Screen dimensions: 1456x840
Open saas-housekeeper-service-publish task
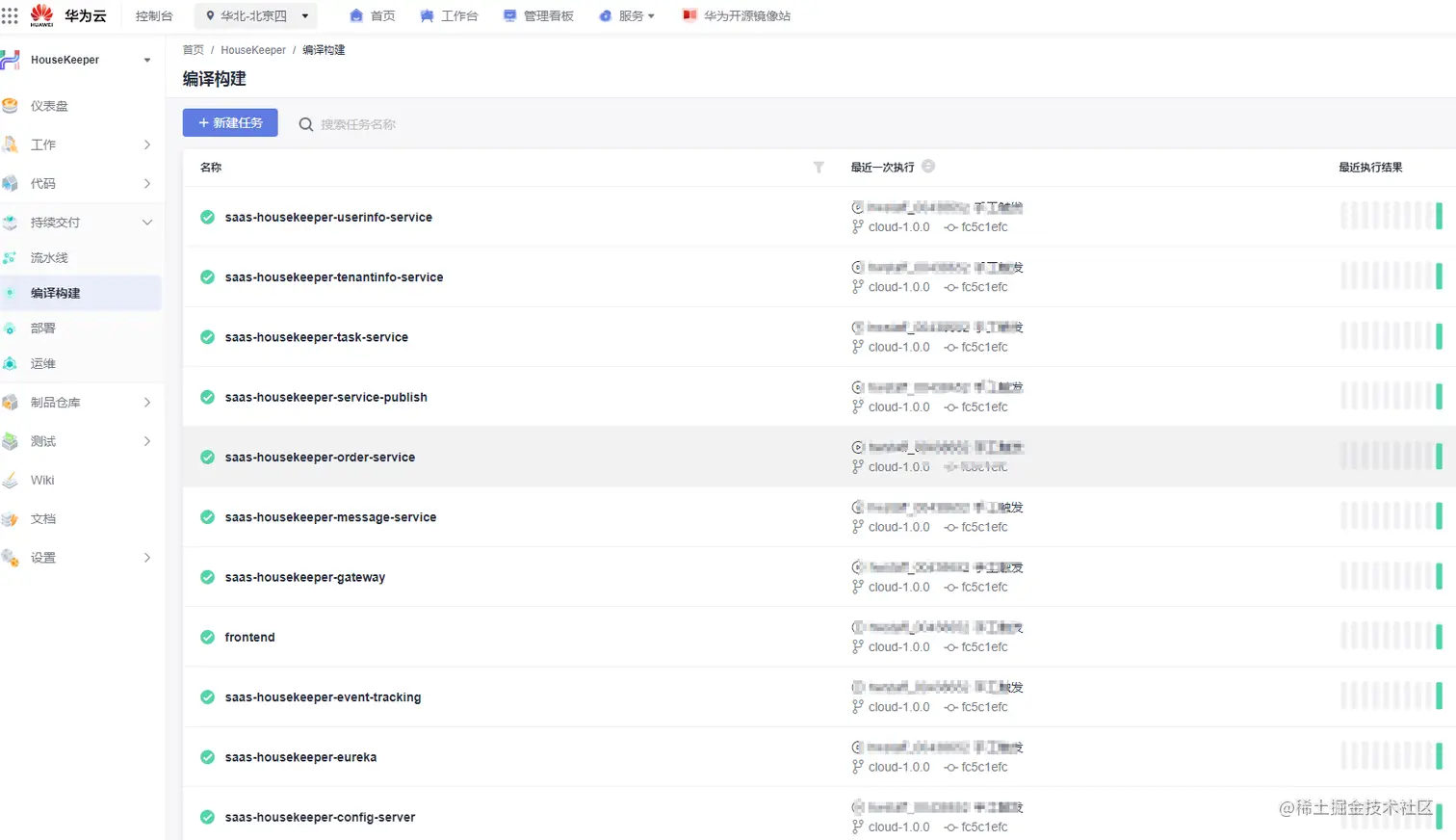click(326, 397)
